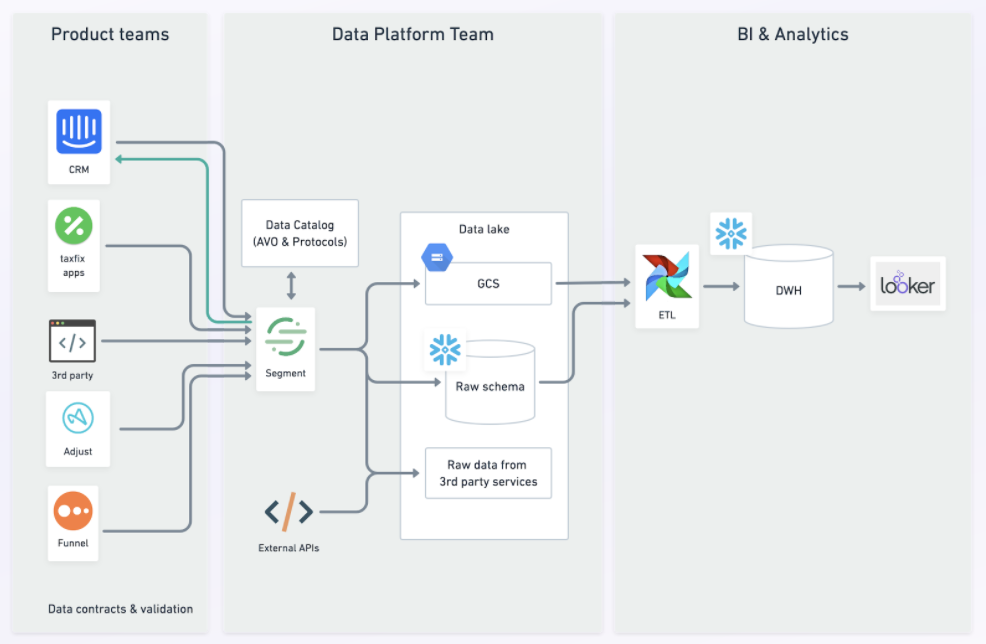Select the "Funnel" label text
The image size is (986, 644).
click(73, 543)
